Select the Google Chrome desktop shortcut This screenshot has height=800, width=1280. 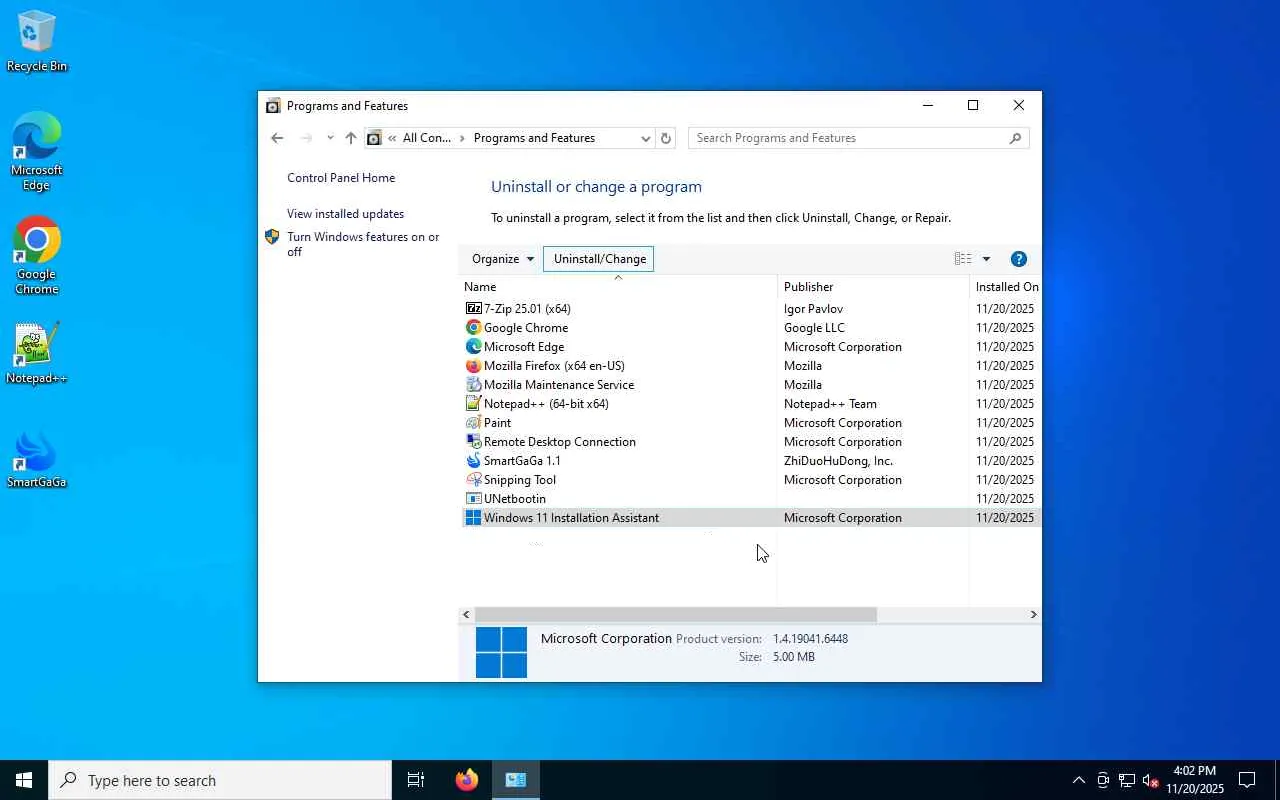(37, 256)
